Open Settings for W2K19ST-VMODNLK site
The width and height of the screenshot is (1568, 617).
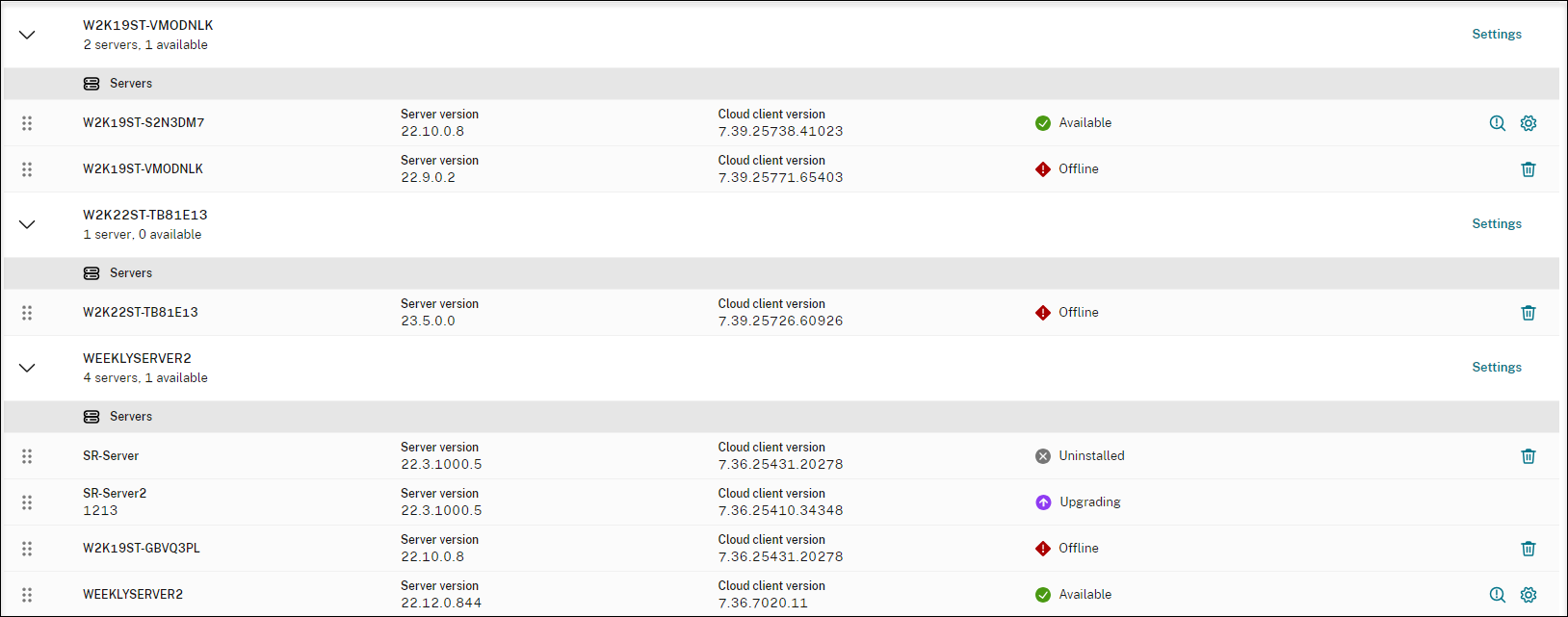(x=1497, y=34)
